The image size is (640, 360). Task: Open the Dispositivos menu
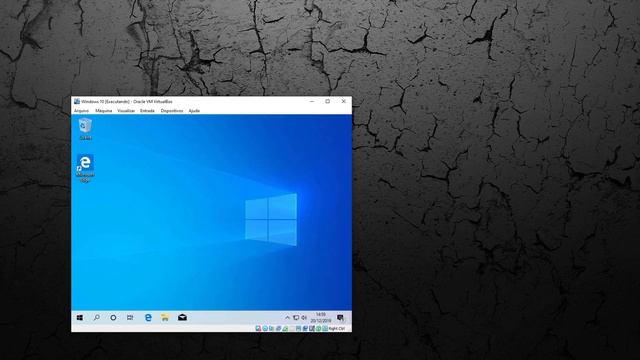coord(172,111)
